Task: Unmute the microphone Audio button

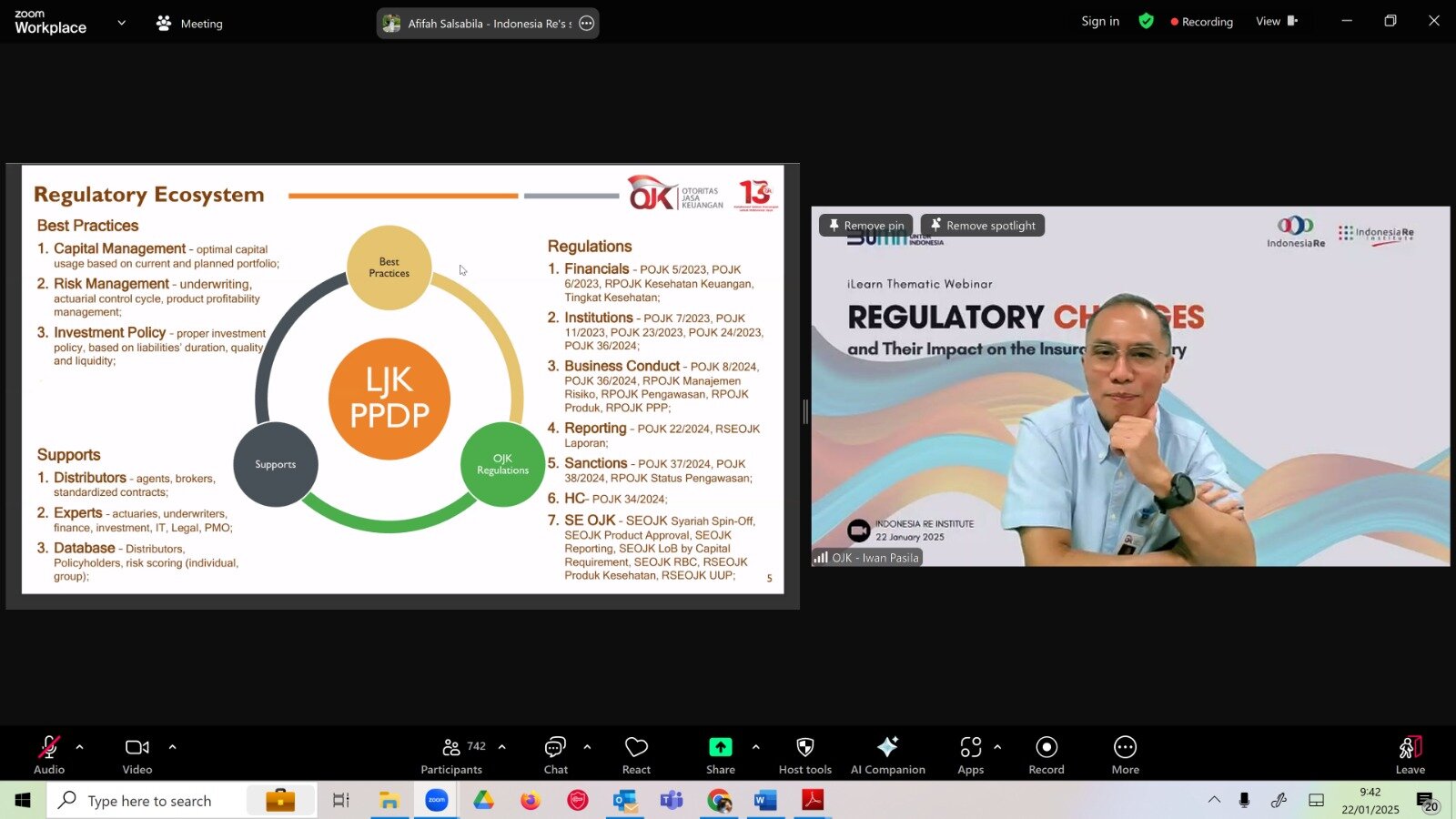Action: (x=49, y=755)
